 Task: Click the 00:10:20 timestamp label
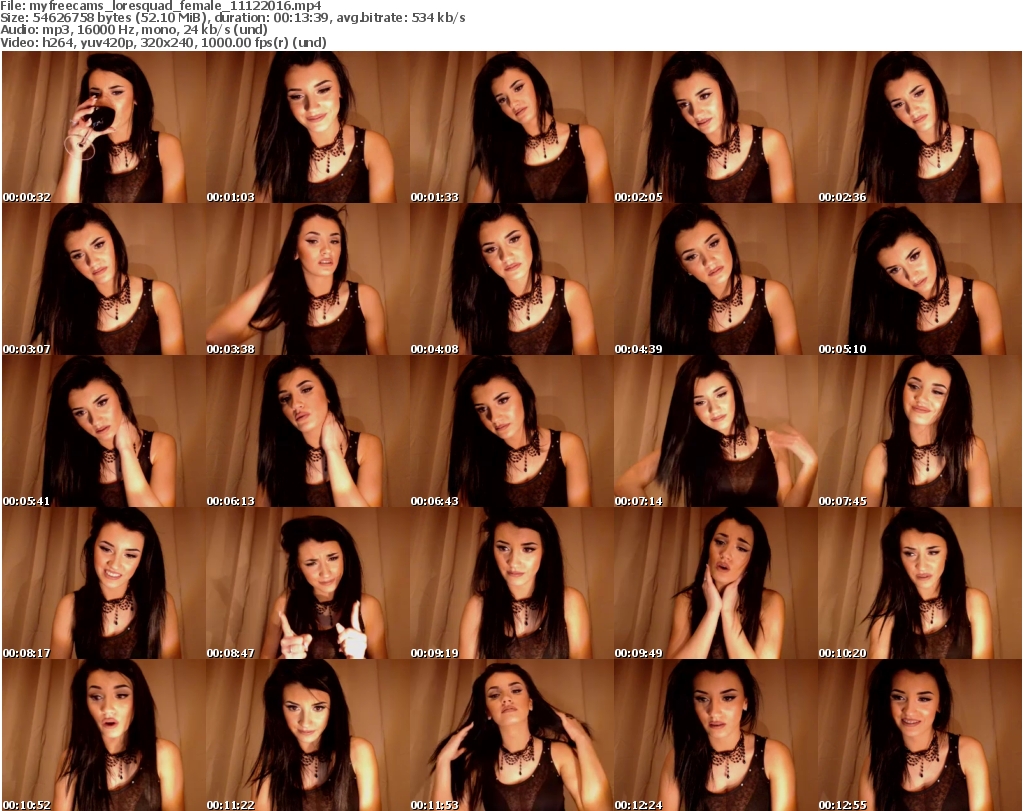842,653
